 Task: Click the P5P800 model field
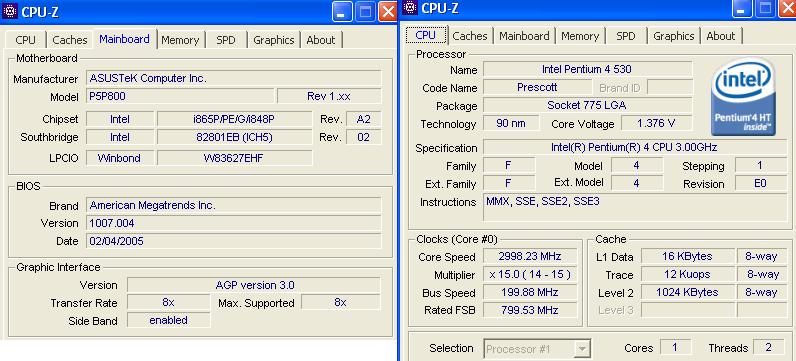(180, 96)
